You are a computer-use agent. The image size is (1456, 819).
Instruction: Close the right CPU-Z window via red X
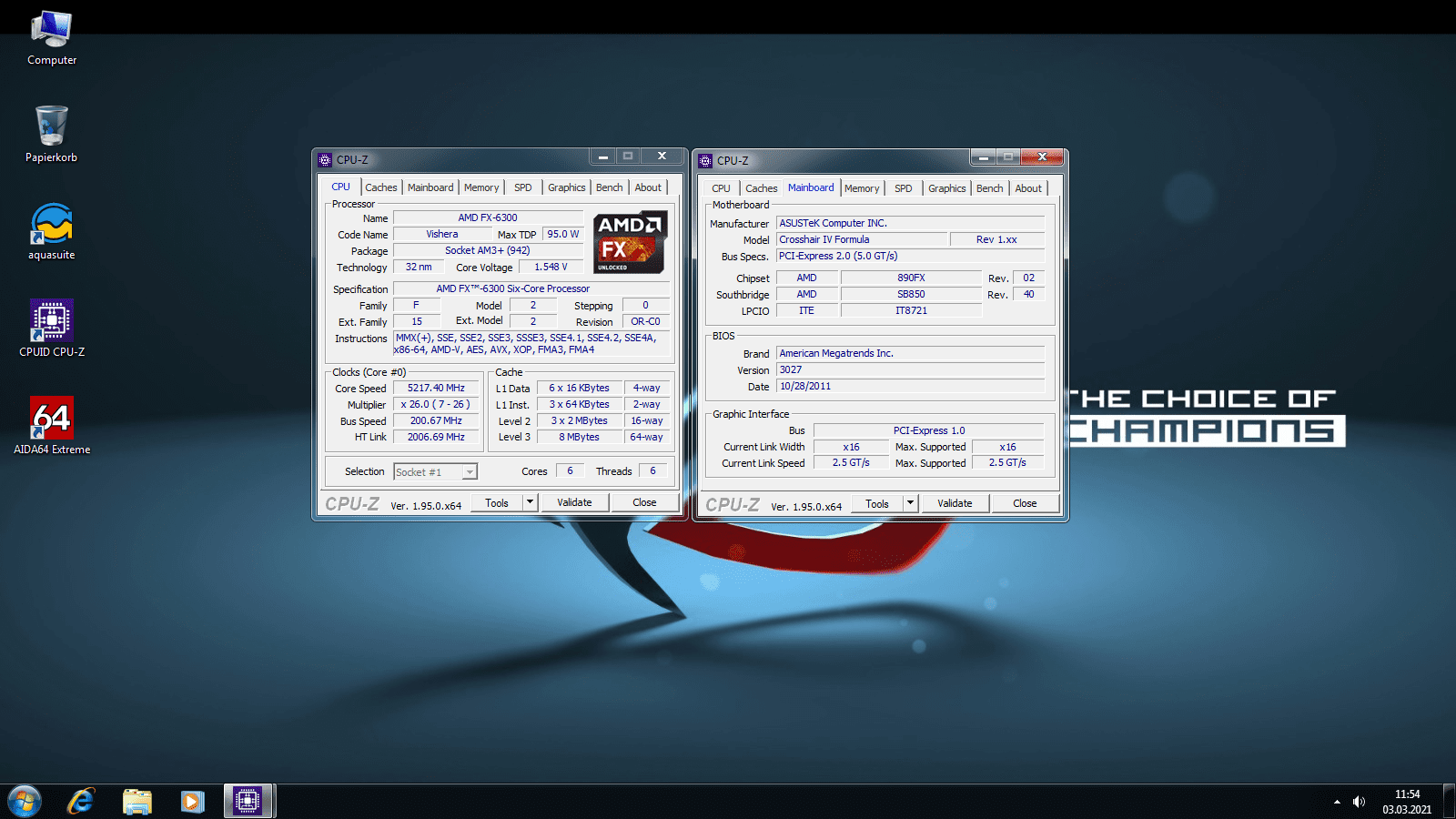tap(1042, 157)
